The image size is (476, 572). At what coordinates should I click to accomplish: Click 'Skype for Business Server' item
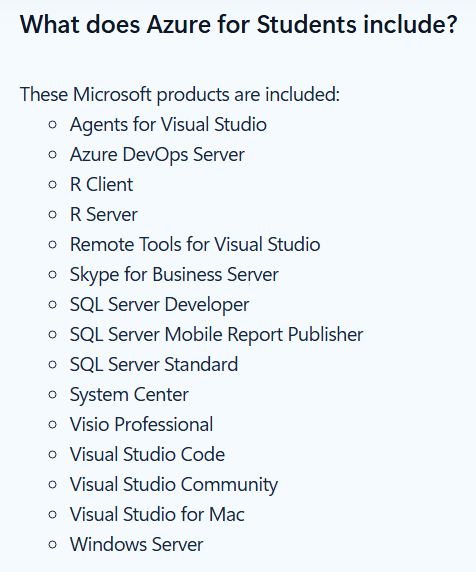(x=174, y=274)
